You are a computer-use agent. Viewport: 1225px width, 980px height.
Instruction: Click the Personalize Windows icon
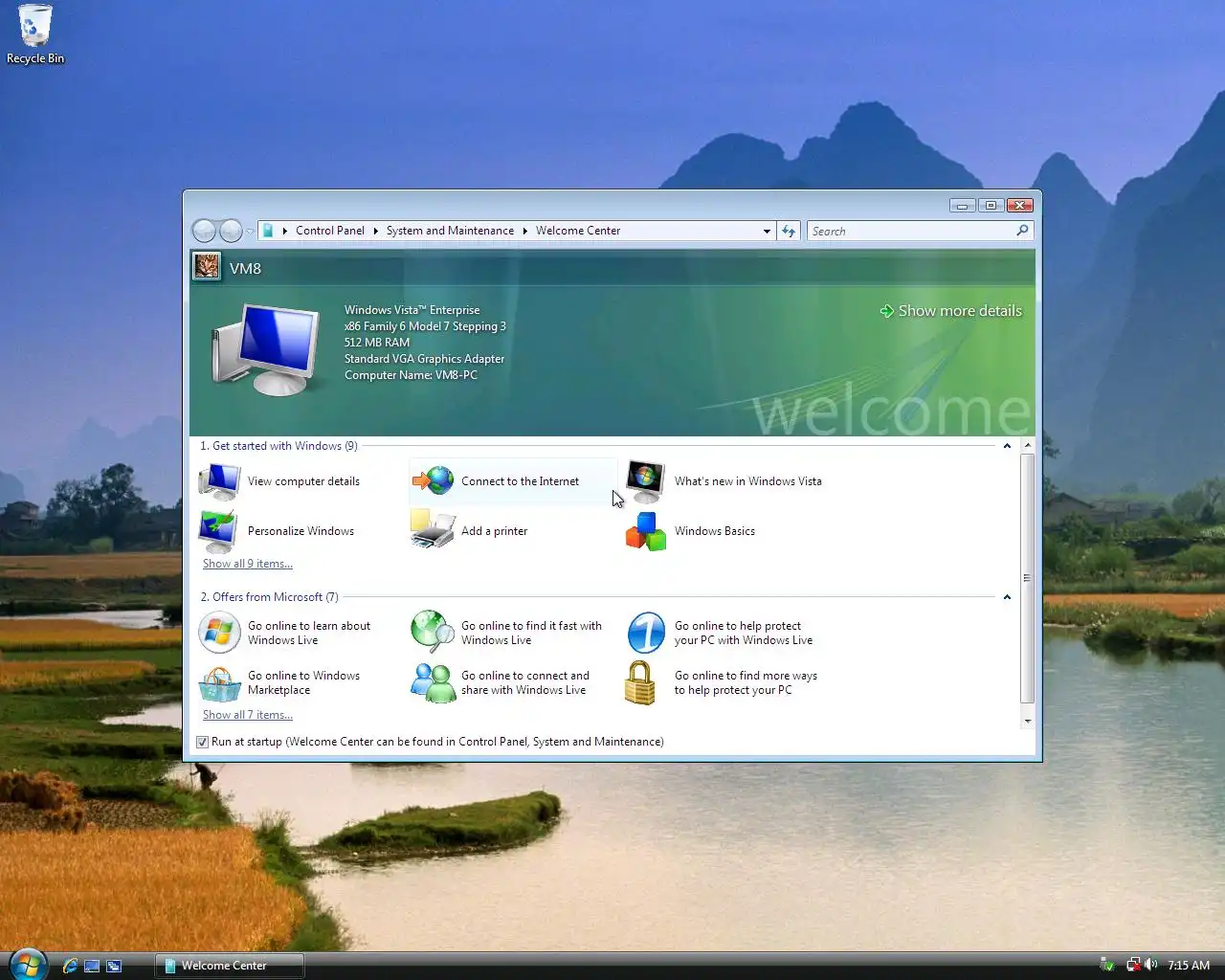(218, 531)
